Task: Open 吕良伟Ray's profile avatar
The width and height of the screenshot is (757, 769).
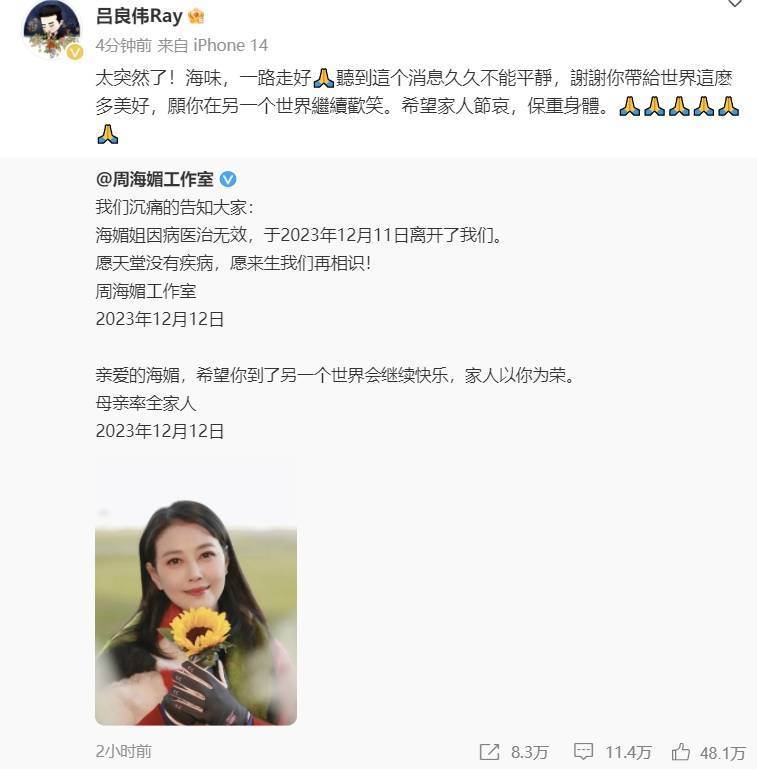Action: (x=52, y=31)
